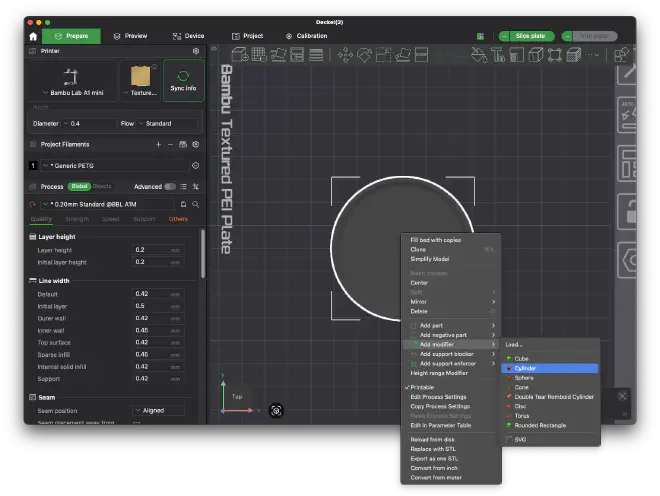This screenshot has height=496, width=660.
Task: Add a filament with the plus icon
Action: pyautogui.click(x=158, y=144)
